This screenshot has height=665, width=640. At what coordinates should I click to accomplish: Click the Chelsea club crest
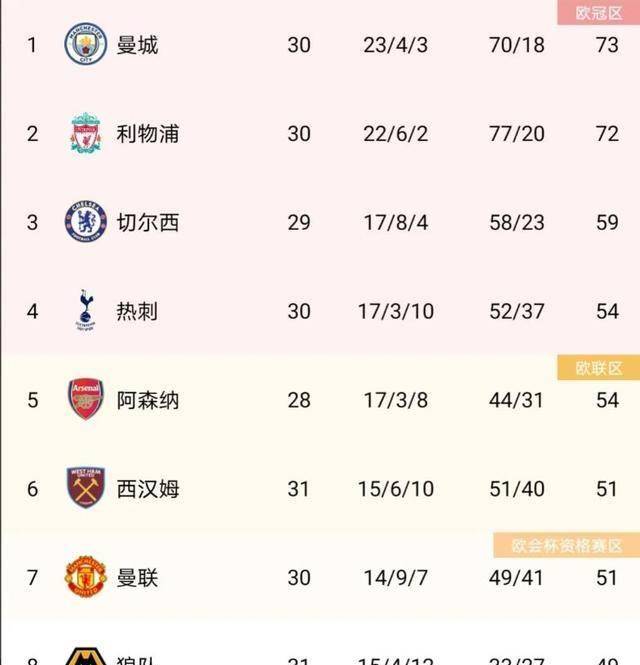86,222
